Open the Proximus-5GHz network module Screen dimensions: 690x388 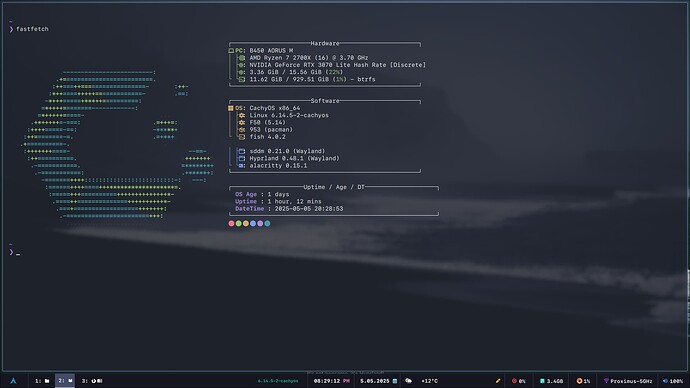(x=628, y=381)
